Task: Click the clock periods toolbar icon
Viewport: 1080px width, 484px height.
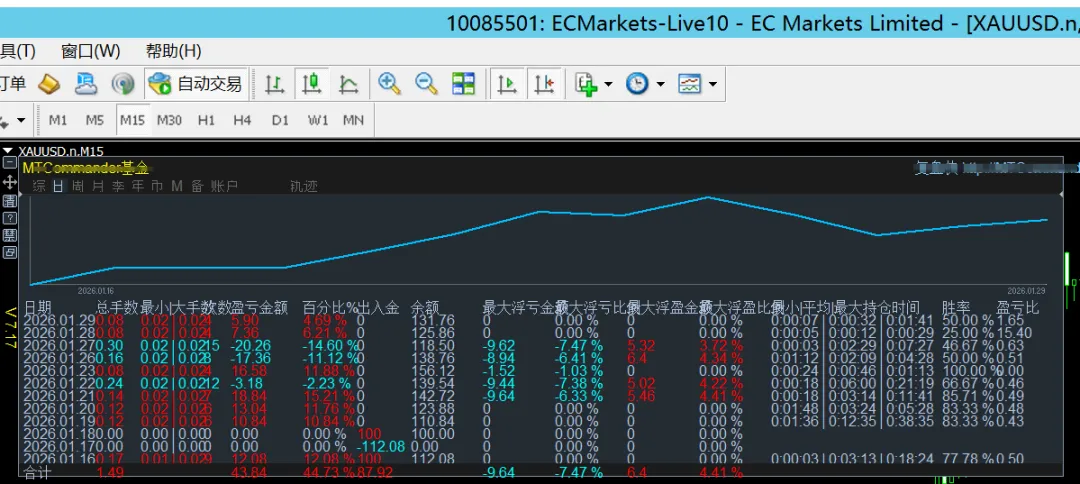Action: [637, 84]
